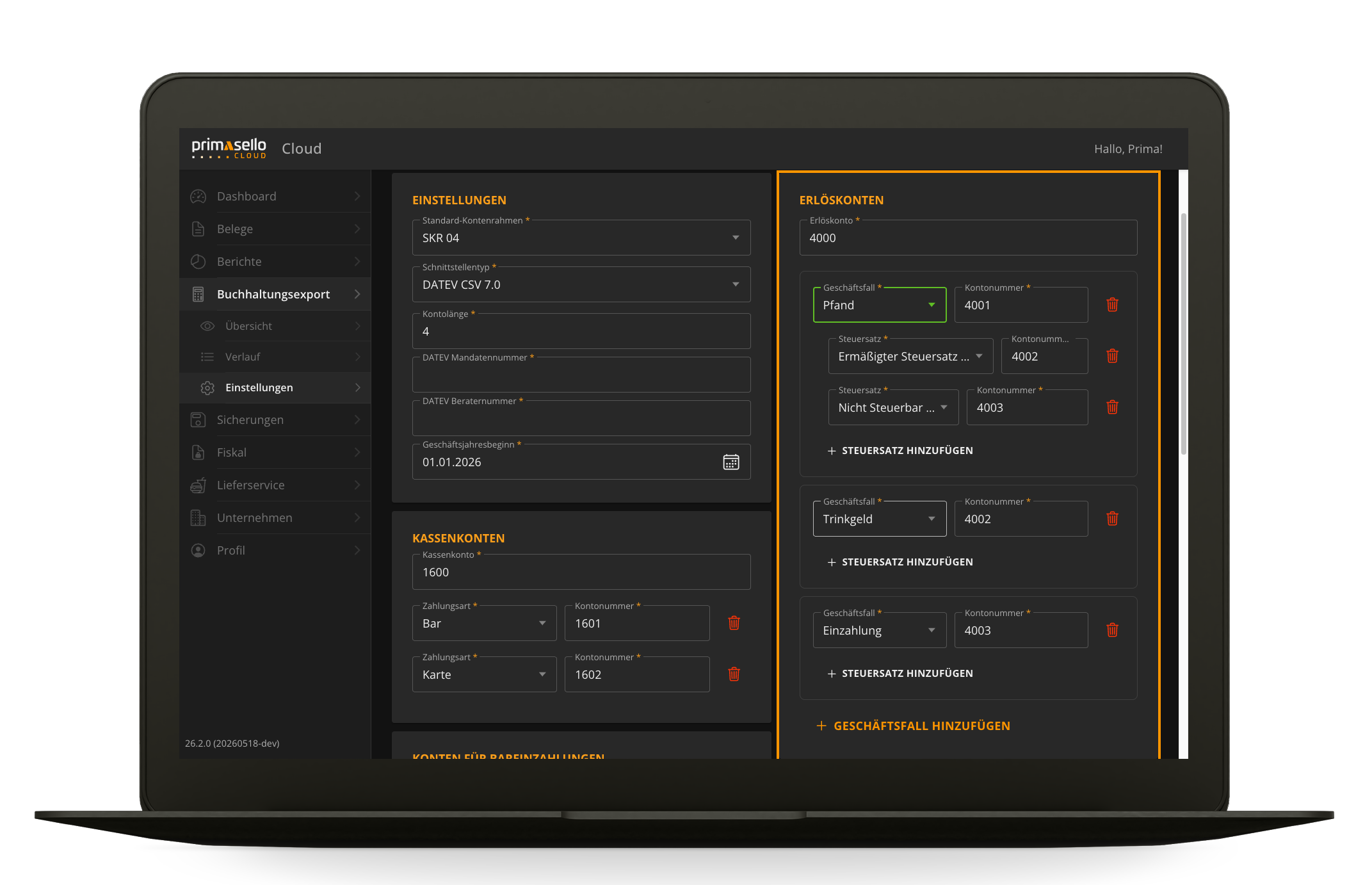
Task: Click the Unternehmen building icon
Action: click(x=198, y=518)
